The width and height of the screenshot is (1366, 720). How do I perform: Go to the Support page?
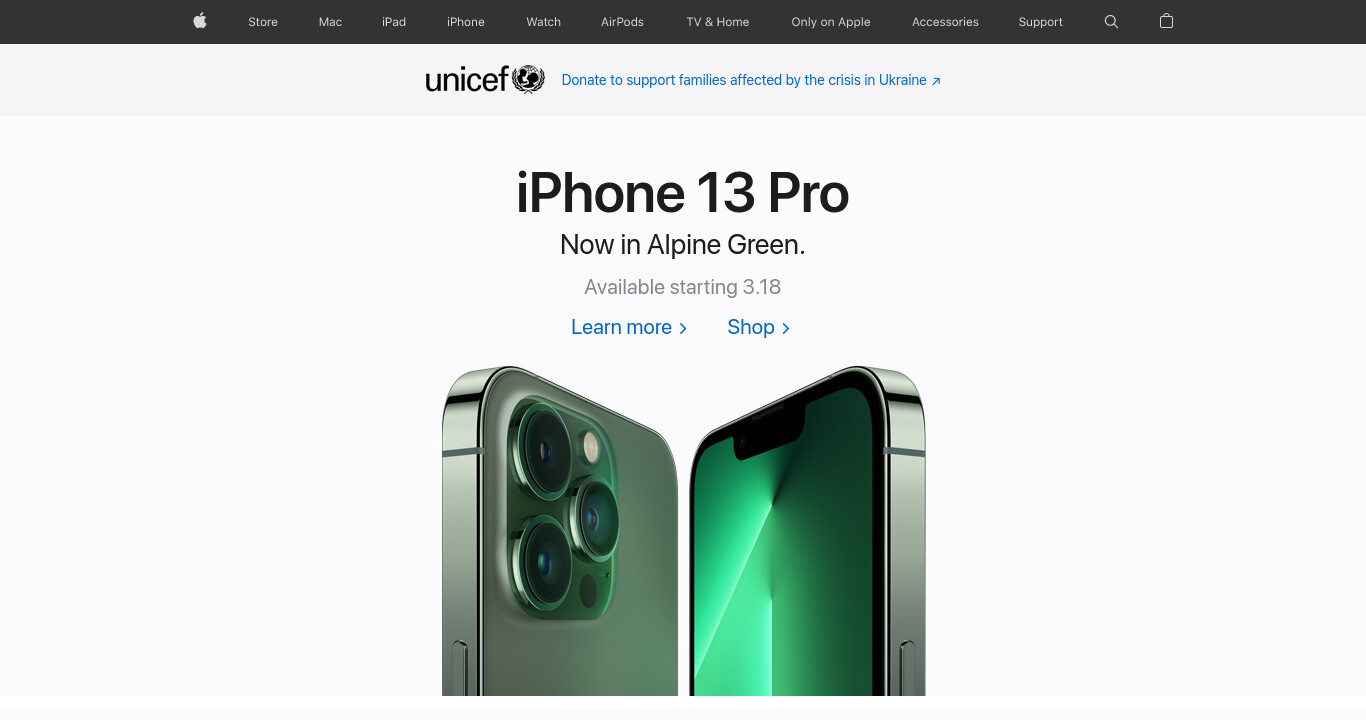coord(1041,22)
